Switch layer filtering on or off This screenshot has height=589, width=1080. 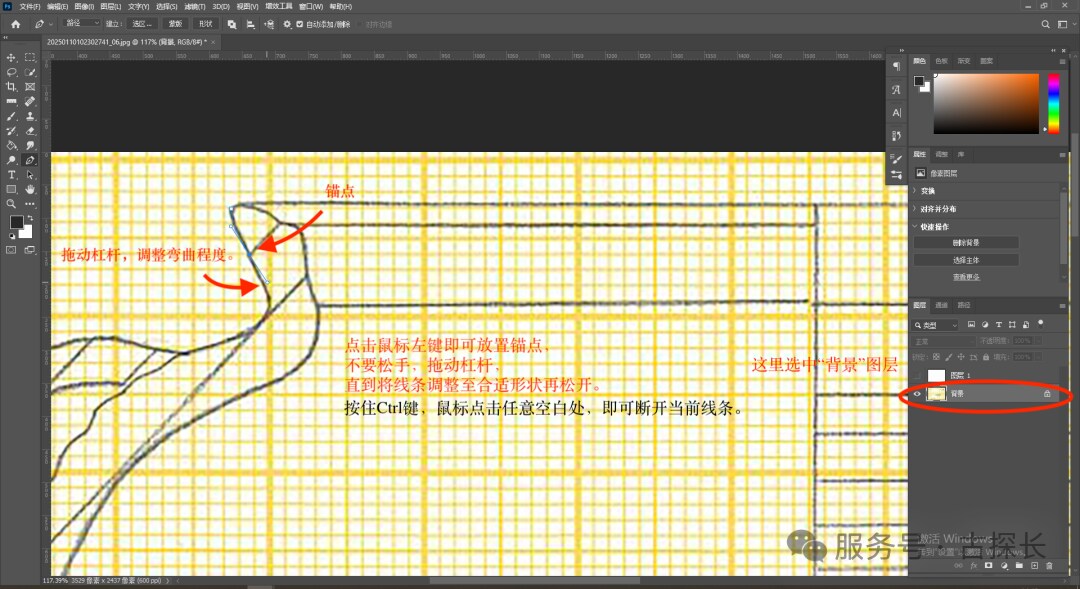click(x=1041, y=322)
